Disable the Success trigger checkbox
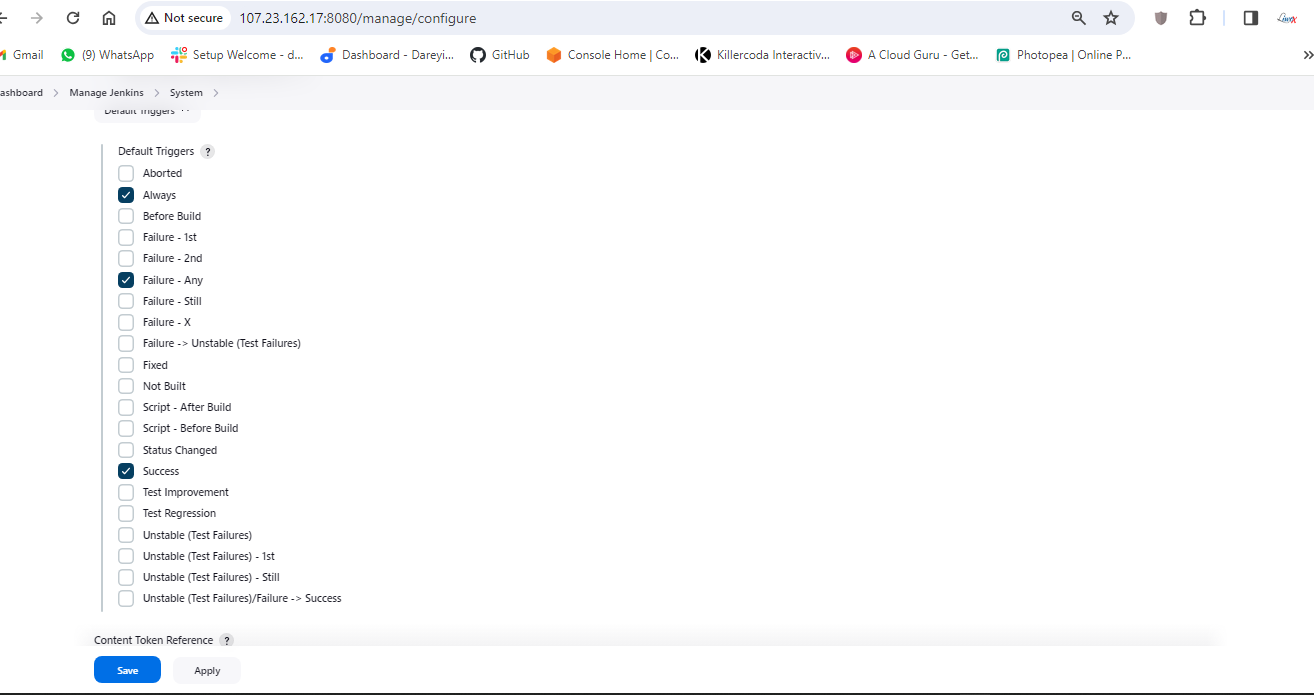The height and width of the screenshot is (695, 1314). coord(126,471)
